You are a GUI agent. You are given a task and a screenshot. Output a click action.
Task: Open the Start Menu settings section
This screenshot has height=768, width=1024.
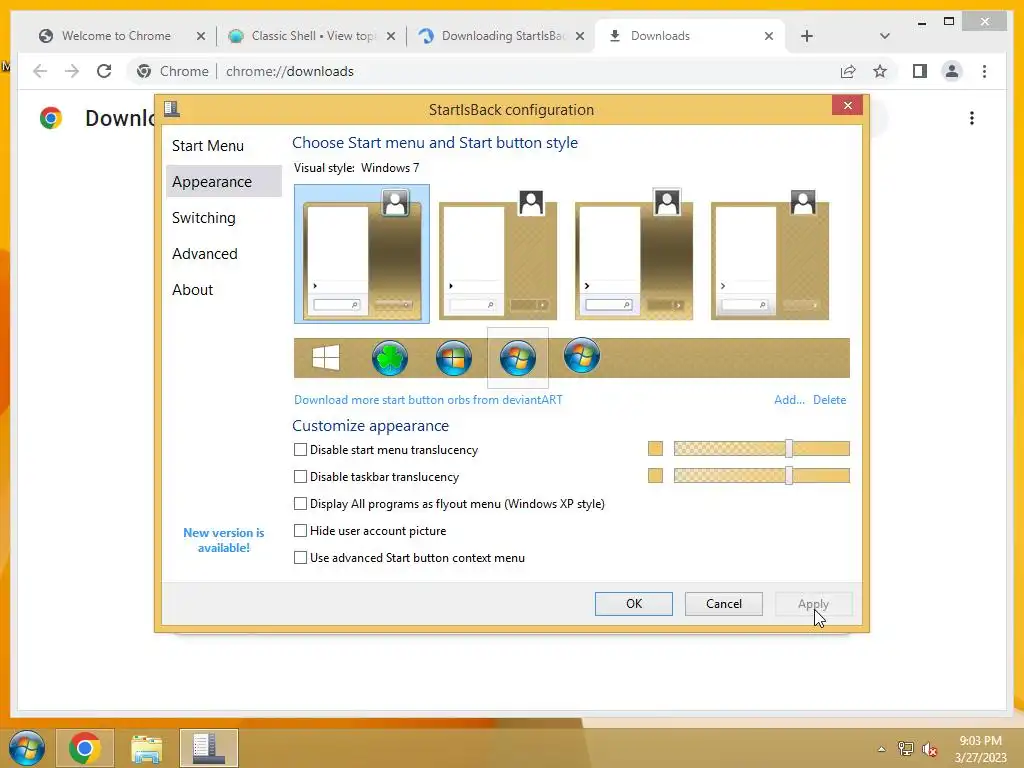tap(223, 146)
